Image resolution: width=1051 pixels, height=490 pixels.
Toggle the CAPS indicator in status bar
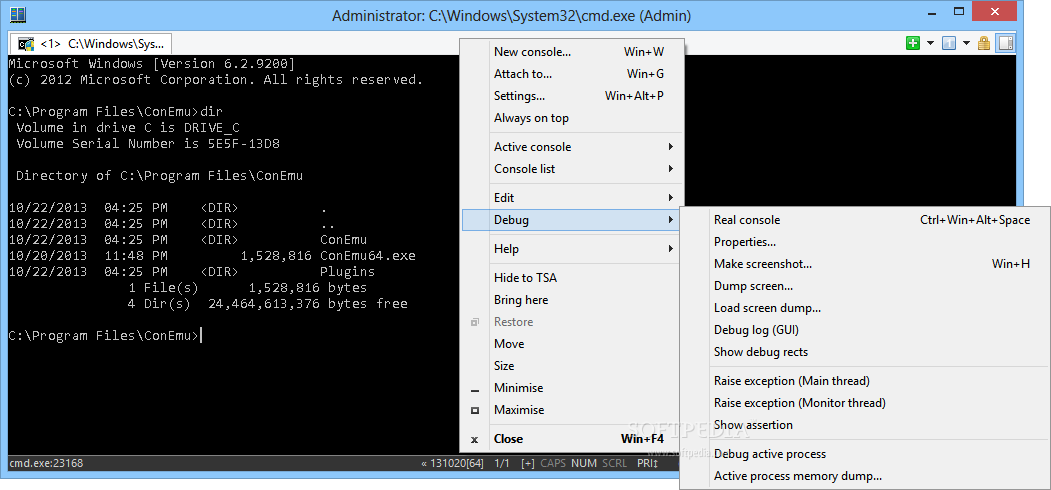tap(554, 463)
